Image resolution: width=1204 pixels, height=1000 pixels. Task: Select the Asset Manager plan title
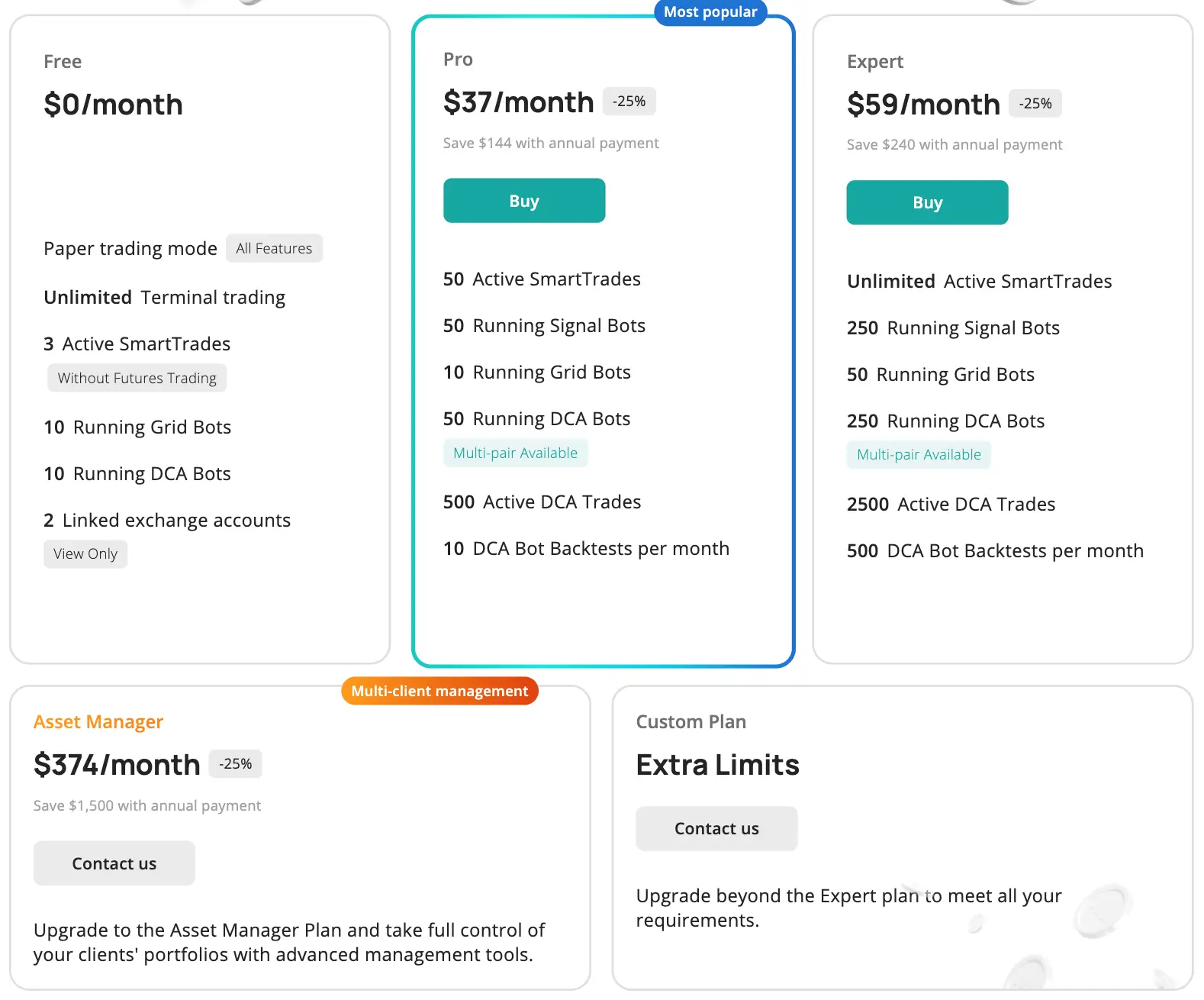click(x=98, y=721)
